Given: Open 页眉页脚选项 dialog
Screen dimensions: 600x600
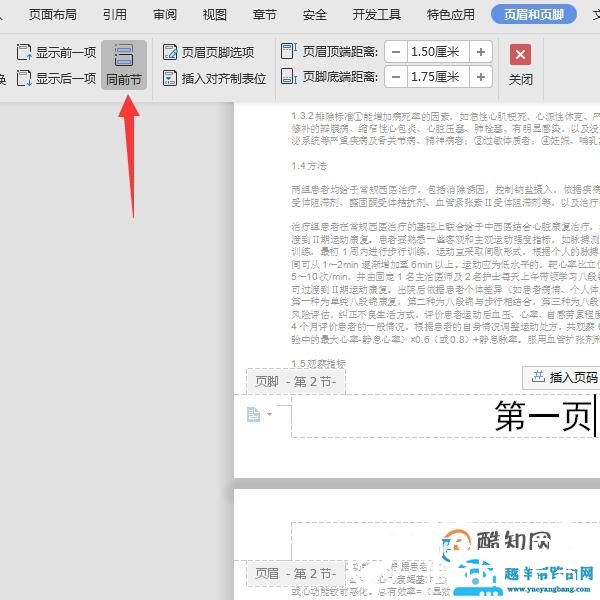Looking at the screenshot, I should [x=208, y=52].
